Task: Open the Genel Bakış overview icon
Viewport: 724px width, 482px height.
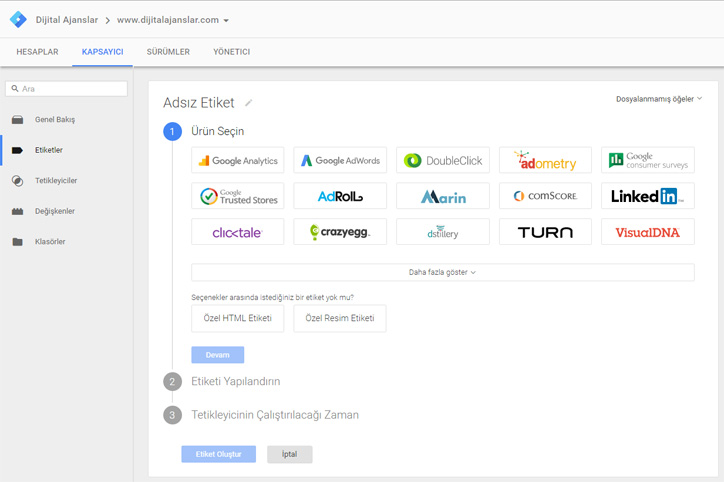Action: pyautogui.click(x=18, y=120)
